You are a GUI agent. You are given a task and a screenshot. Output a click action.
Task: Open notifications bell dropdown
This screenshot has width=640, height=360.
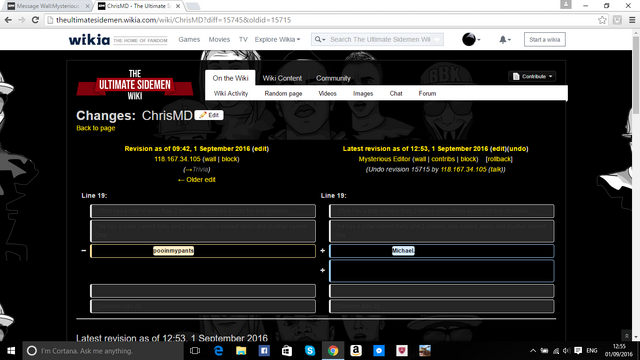click(x=504, y=40)
